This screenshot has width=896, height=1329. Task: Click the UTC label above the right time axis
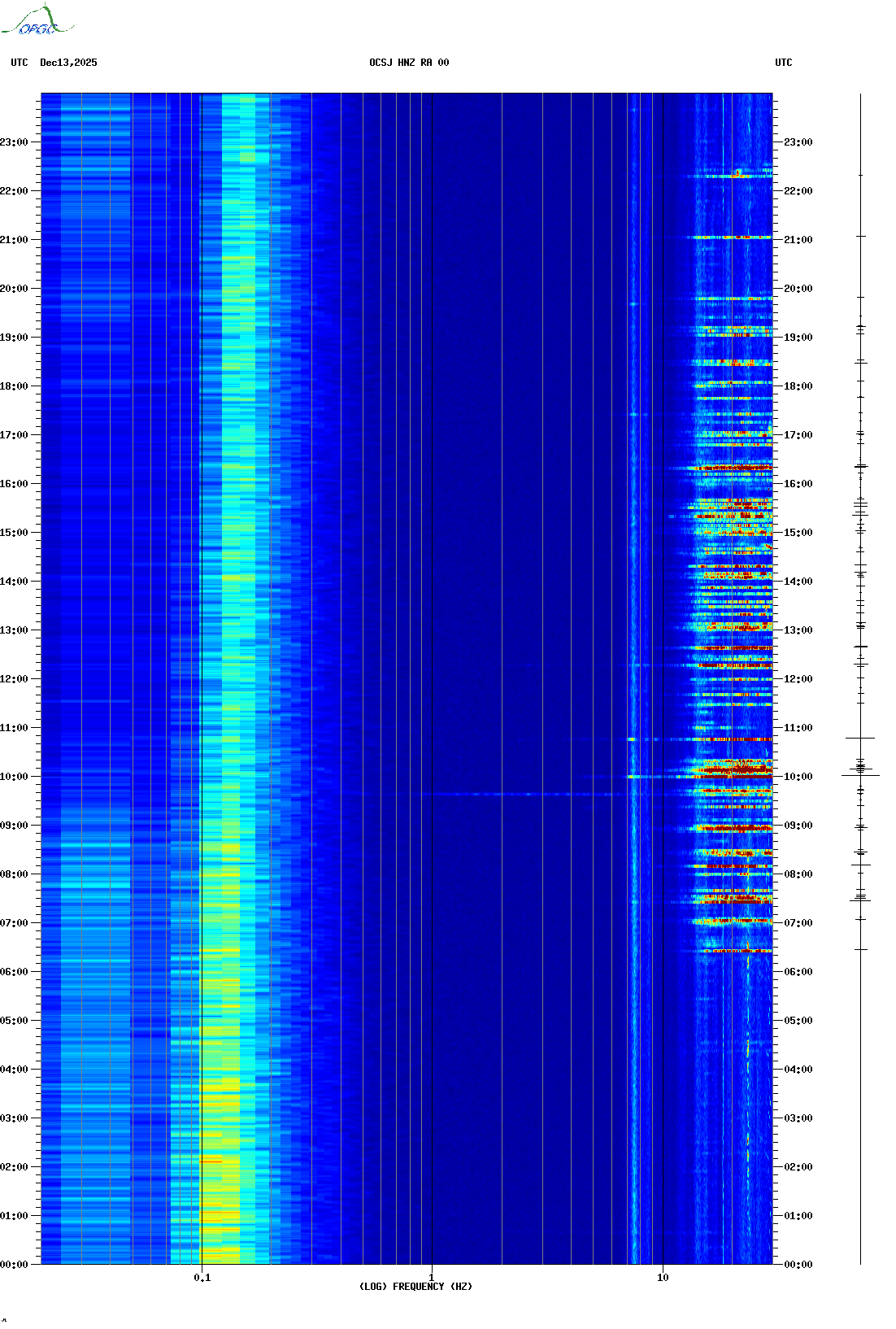[783, 63]
